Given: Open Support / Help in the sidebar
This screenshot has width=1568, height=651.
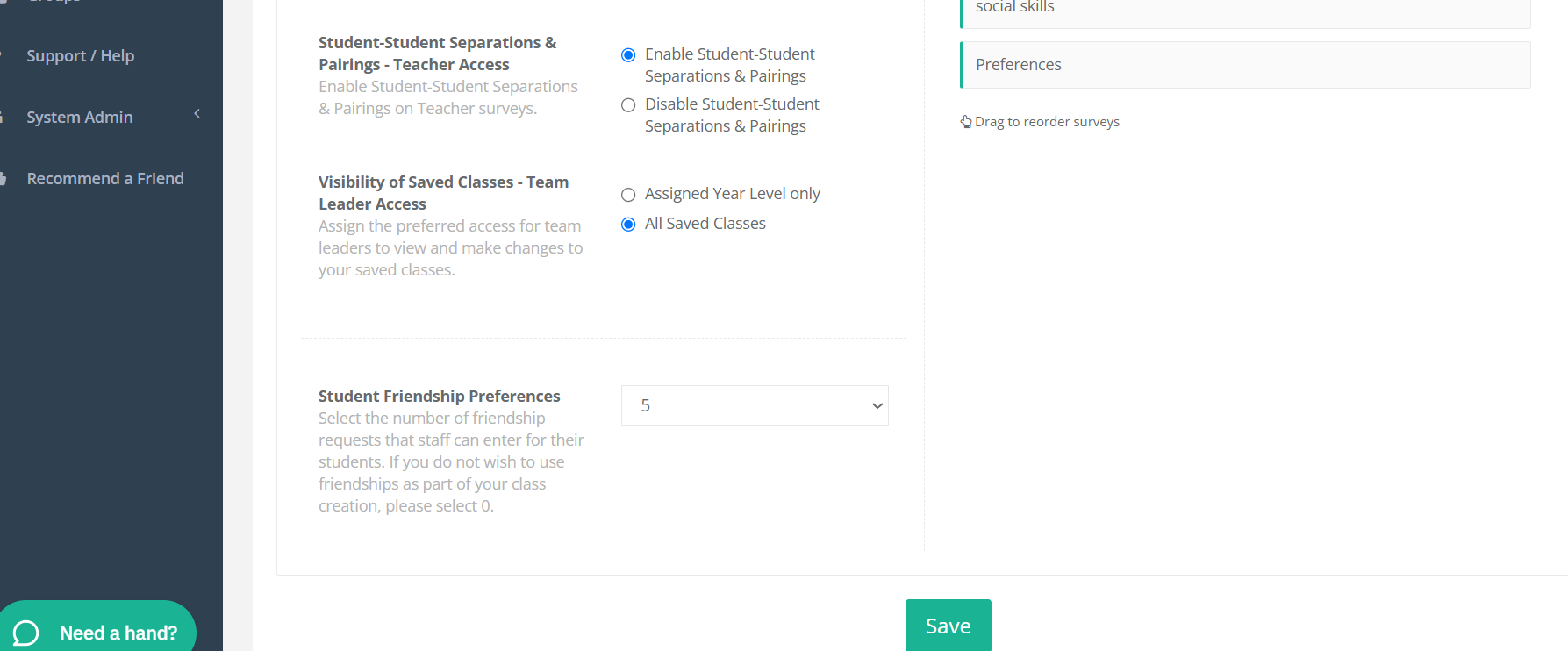Looking at the screenshot, I should point(81,56).
